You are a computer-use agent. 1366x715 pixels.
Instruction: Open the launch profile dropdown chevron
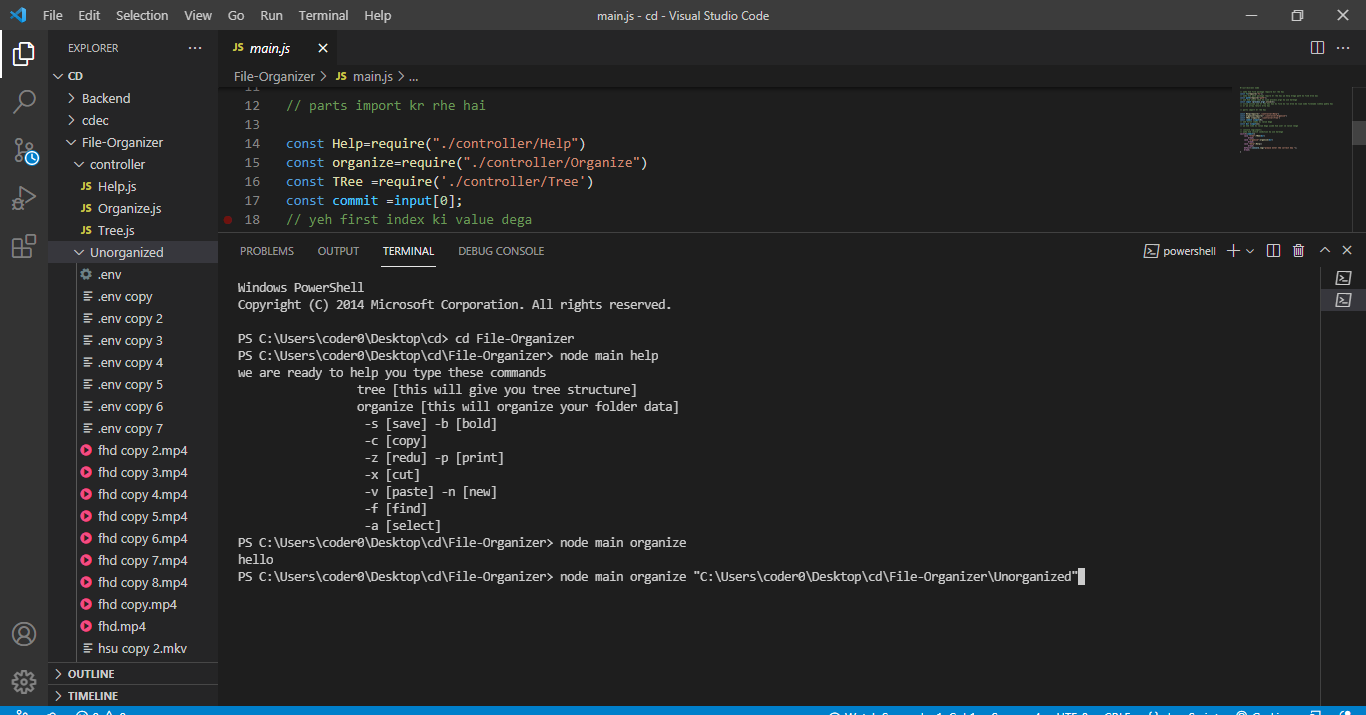(1250, 251)
